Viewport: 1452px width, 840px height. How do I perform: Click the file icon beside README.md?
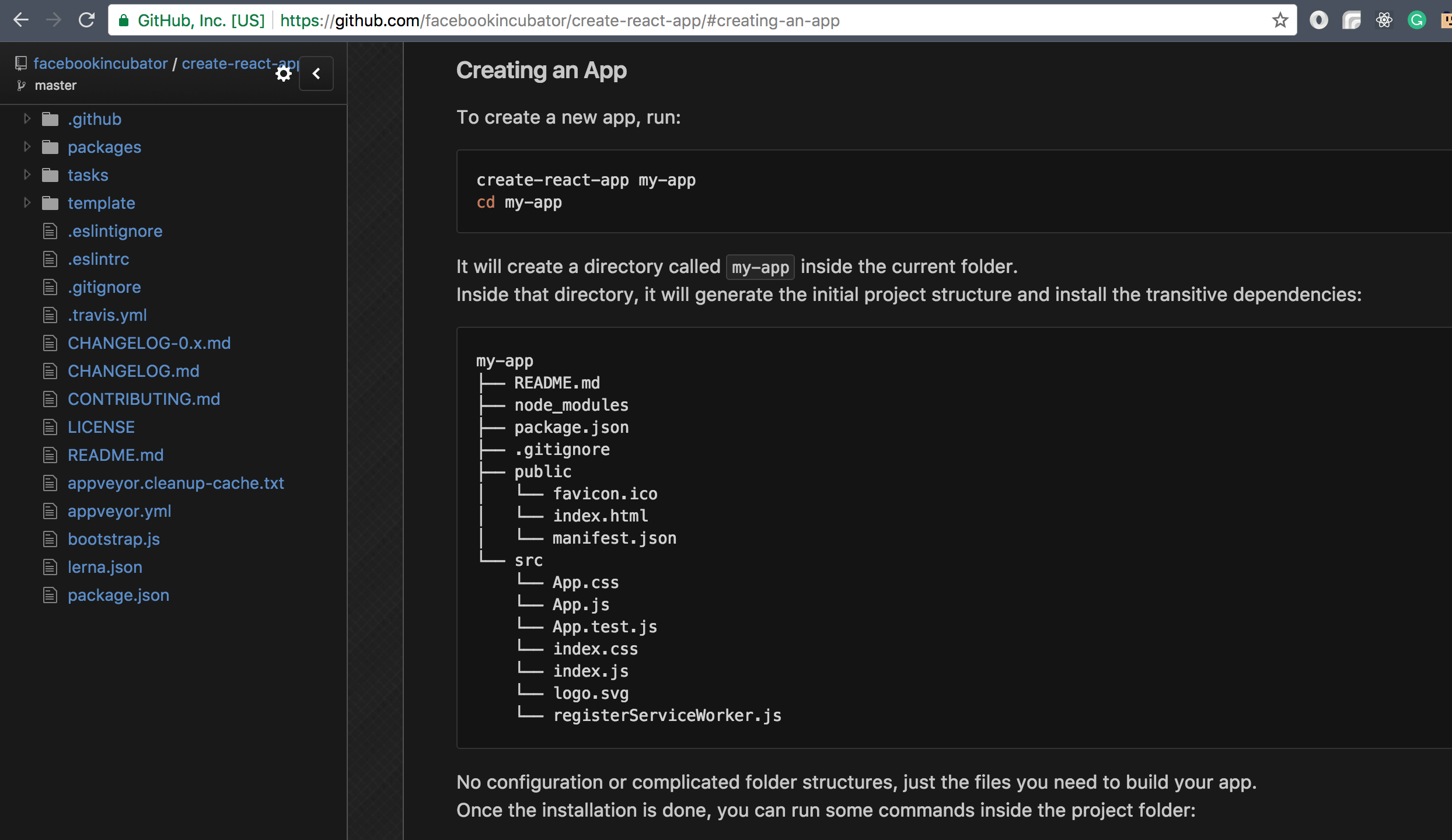[50, 455]
